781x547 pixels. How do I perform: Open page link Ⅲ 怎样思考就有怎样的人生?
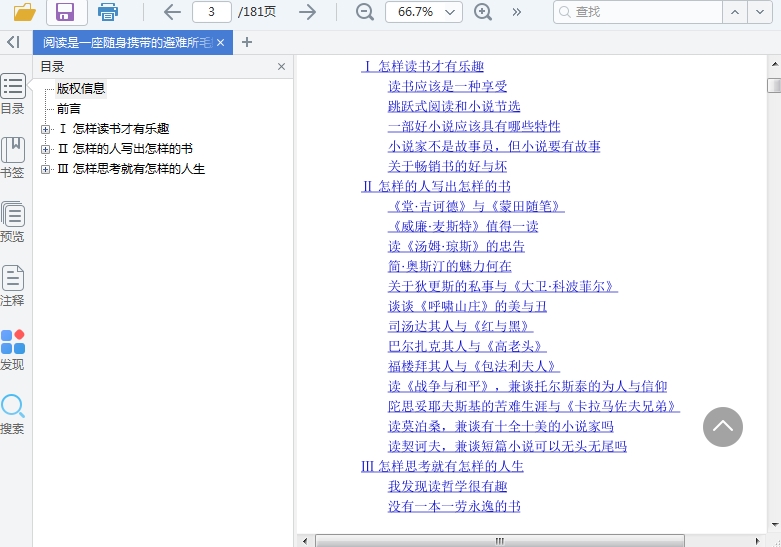click(x=442, y=466)
